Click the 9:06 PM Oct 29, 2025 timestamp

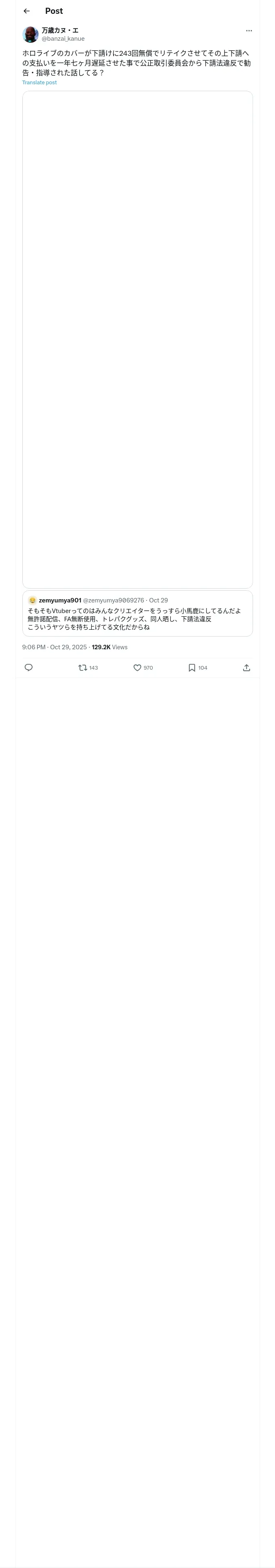point(54,647)
